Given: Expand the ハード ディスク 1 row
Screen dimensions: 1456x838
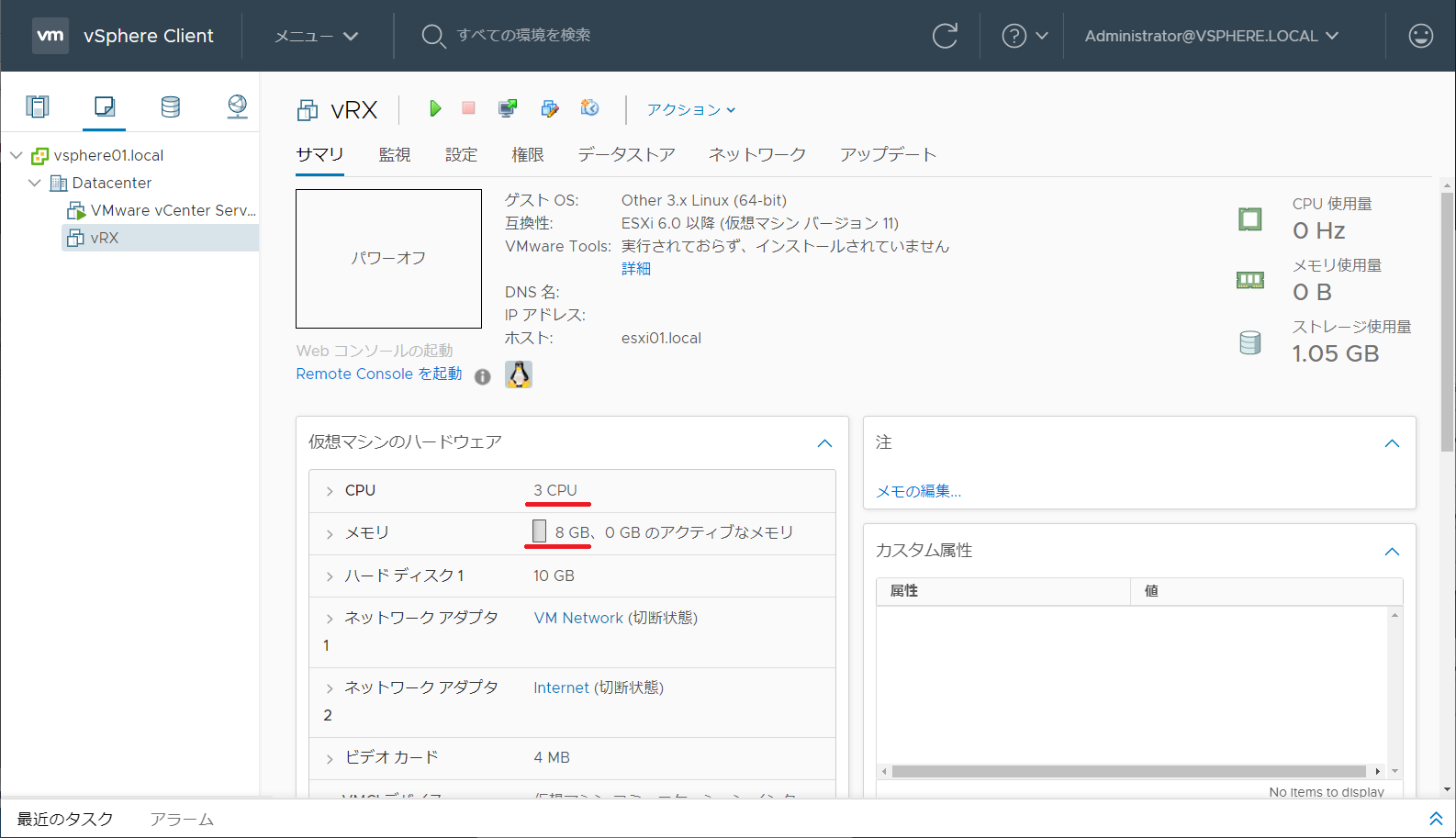Looking at the screenshot, I should pos(330,576).
